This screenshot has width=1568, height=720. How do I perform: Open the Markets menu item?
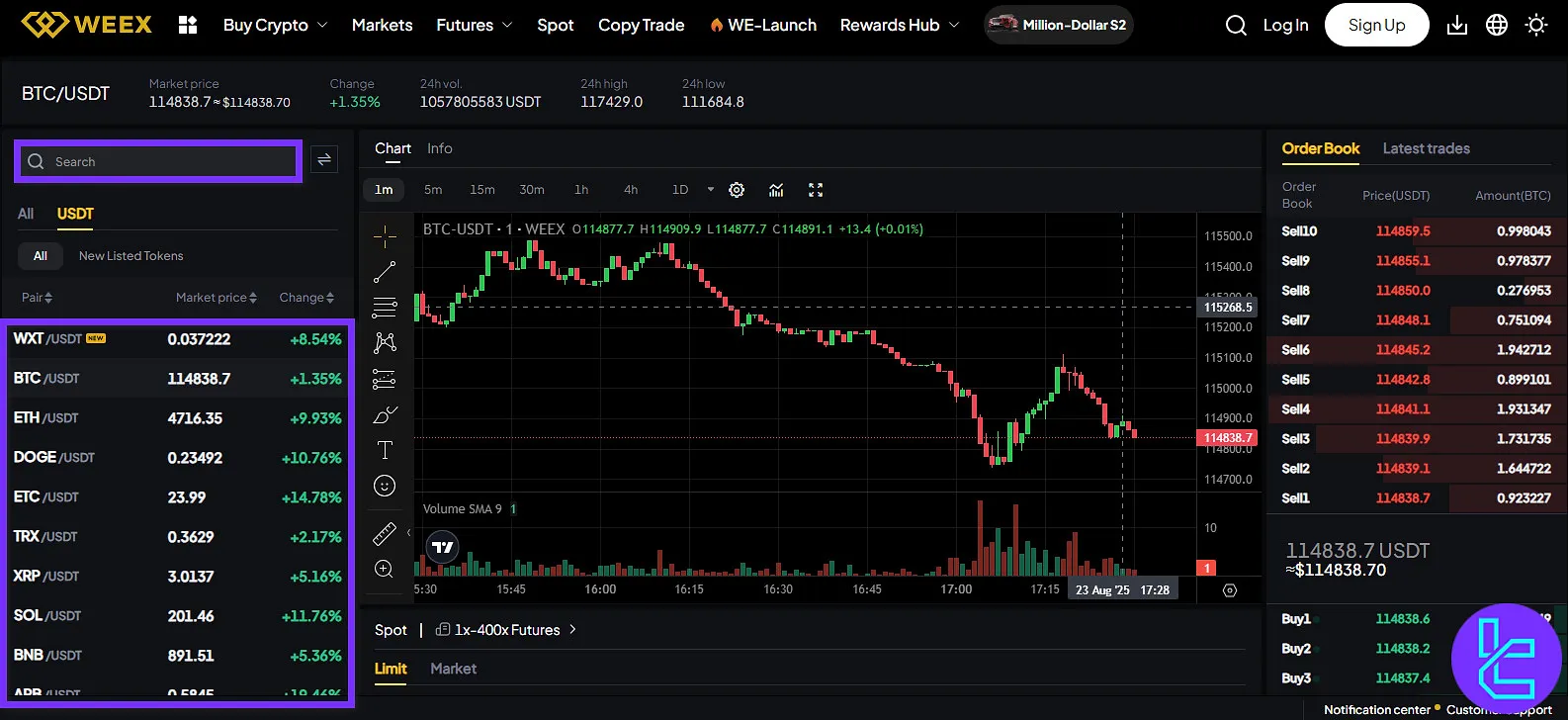pyautogui.click(x=382, y=25)
